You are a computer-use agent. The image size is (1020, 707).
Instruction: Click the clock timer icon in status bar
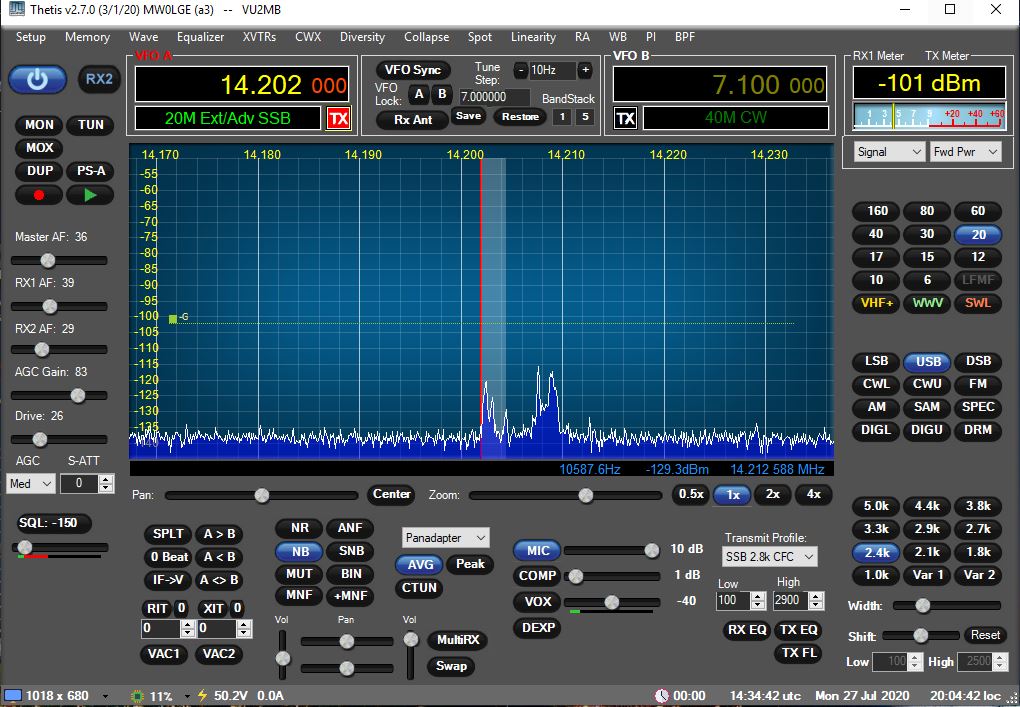[662, 696]
